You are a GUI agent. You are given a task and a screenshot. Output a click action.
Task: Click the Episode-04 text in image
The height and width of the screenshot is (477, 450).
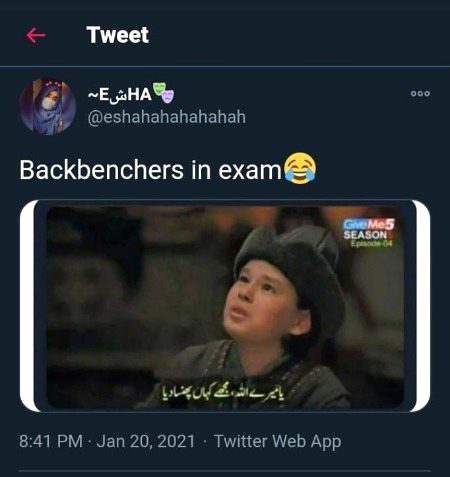coord(371,244)
